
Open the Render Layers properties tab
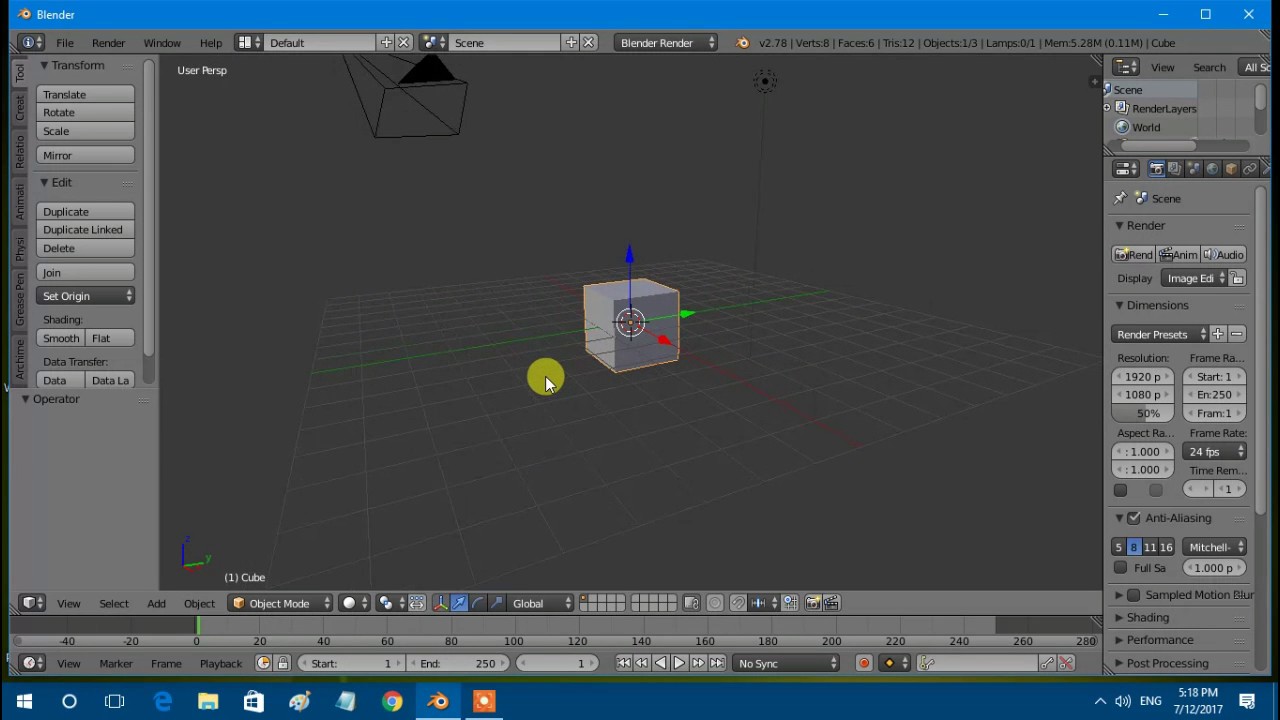click(1175, 169)
